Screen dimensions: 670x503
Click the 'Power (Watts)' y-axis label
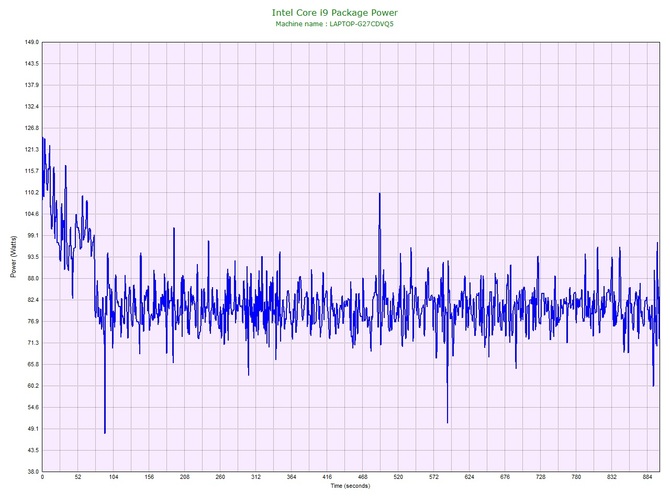pos(13,256)
